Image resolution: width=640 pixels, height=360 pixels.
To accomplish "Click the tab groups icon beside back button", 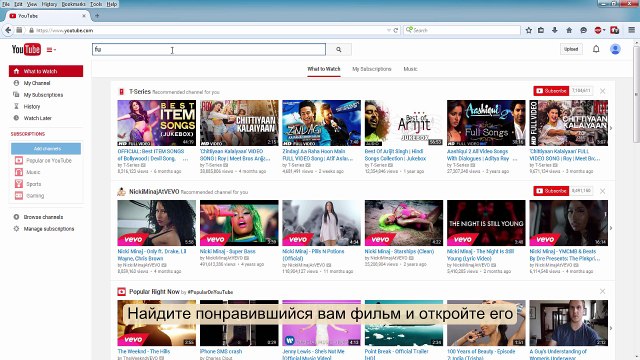I will [19, 30].
